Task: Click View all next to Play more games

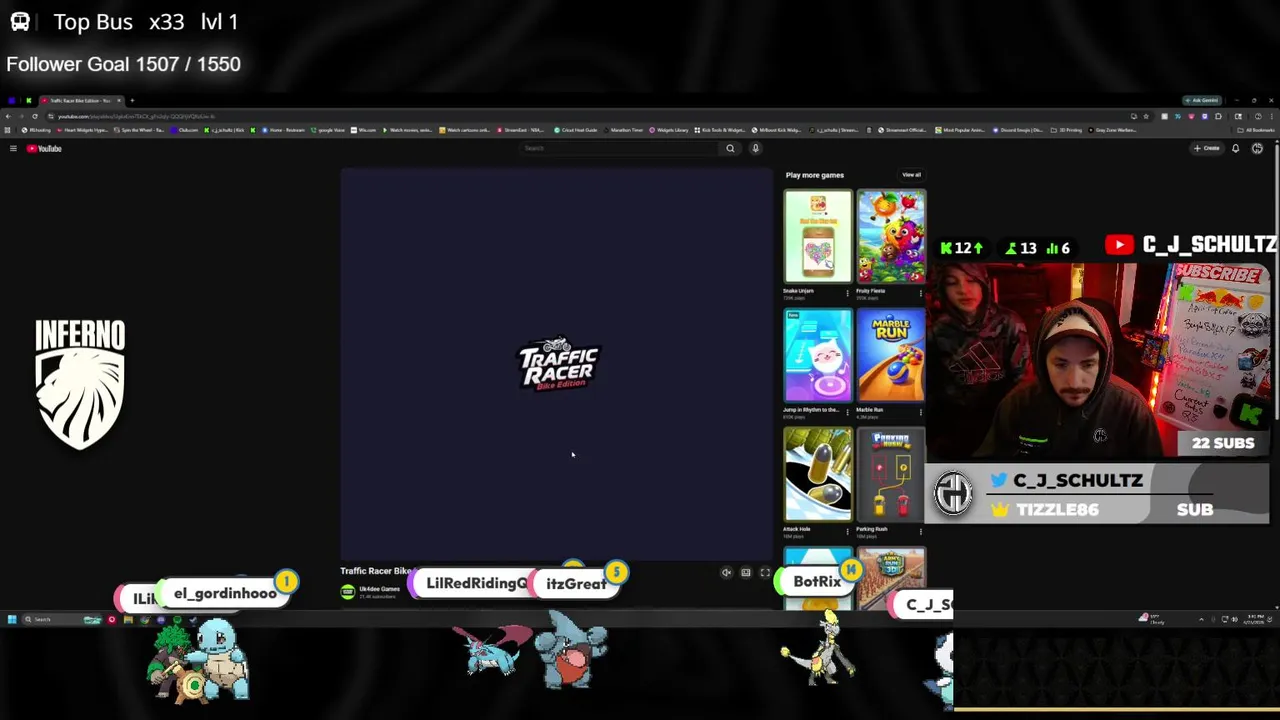Action: (911, 175)
